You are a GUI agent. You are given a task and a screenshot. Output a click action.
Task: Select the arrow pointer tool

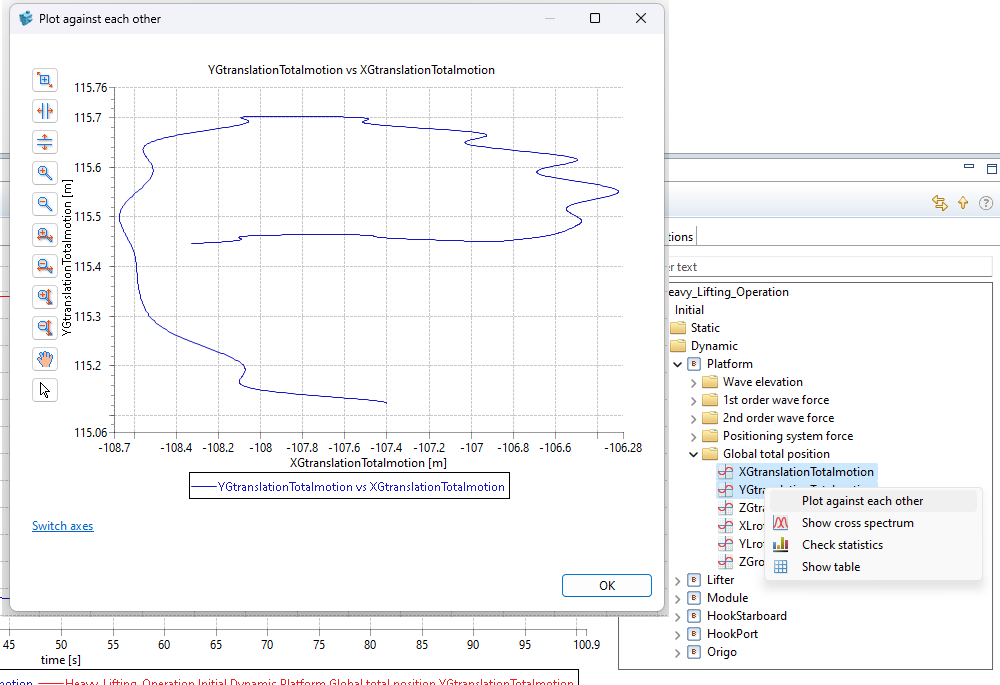click(x=45, y=390)
